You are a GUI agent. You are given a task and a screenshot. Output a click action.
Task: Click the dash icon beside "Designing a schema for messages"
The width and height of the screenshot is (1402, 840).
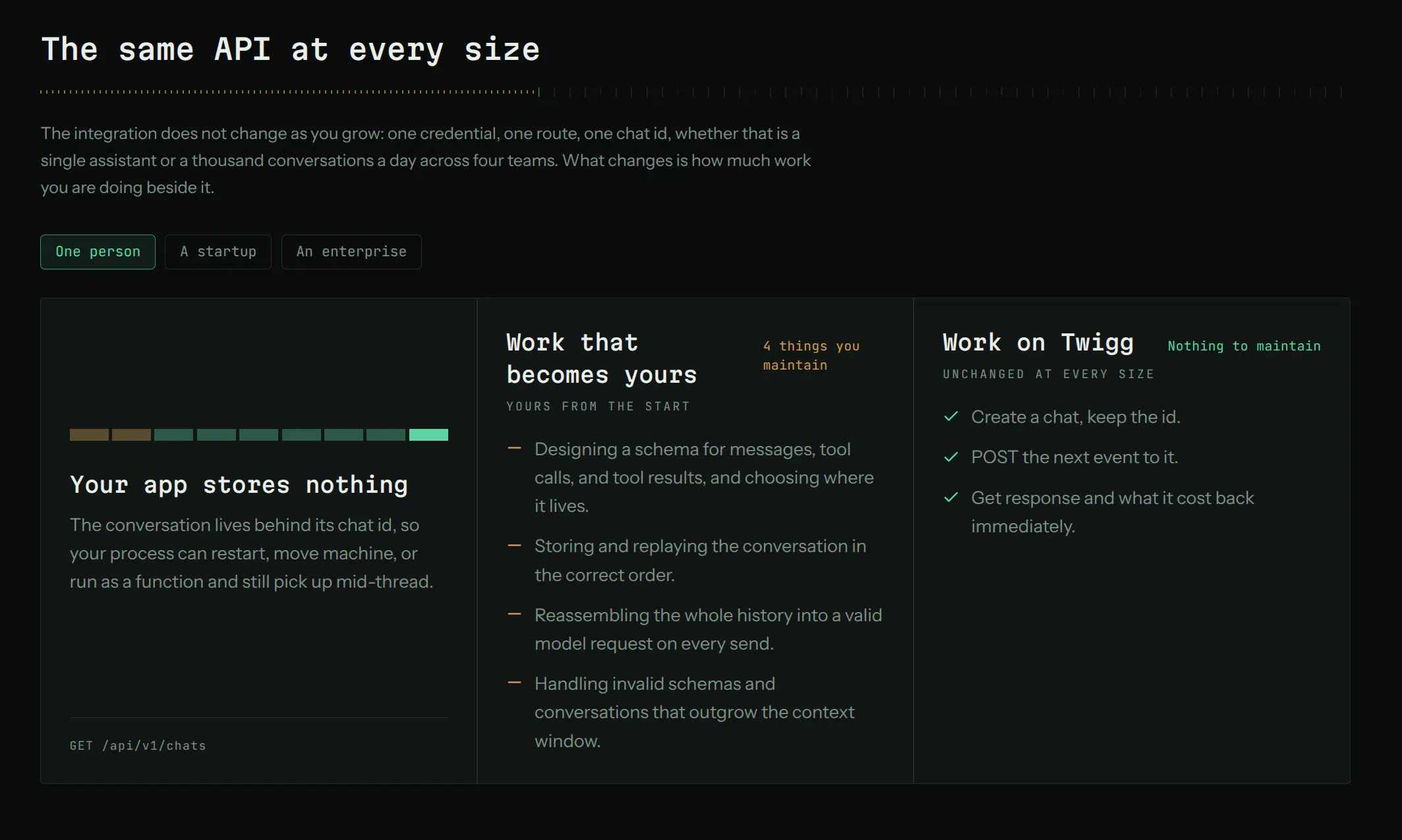[x=514, y=449]
